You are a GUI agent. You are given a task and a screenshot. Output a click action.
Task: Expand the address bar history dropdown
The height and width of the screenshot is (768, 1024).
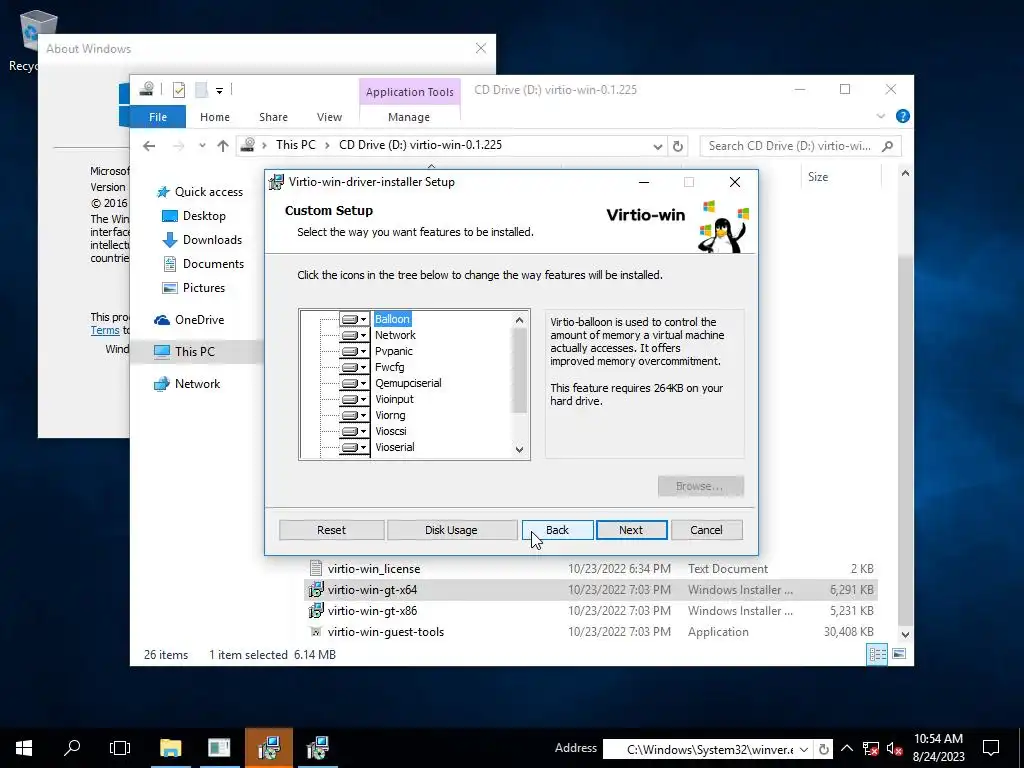click(x=658, y=146)
